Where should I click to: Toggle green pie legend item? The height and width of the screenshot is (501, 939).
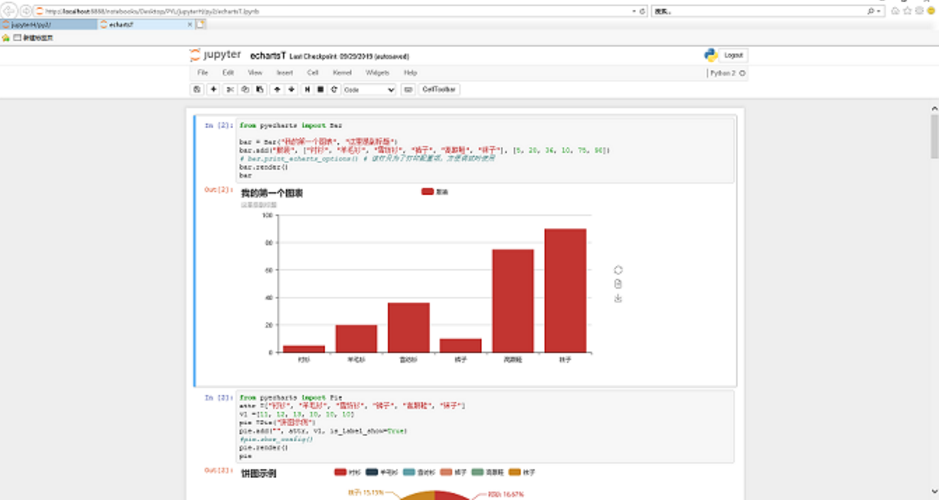coord(487,472)
